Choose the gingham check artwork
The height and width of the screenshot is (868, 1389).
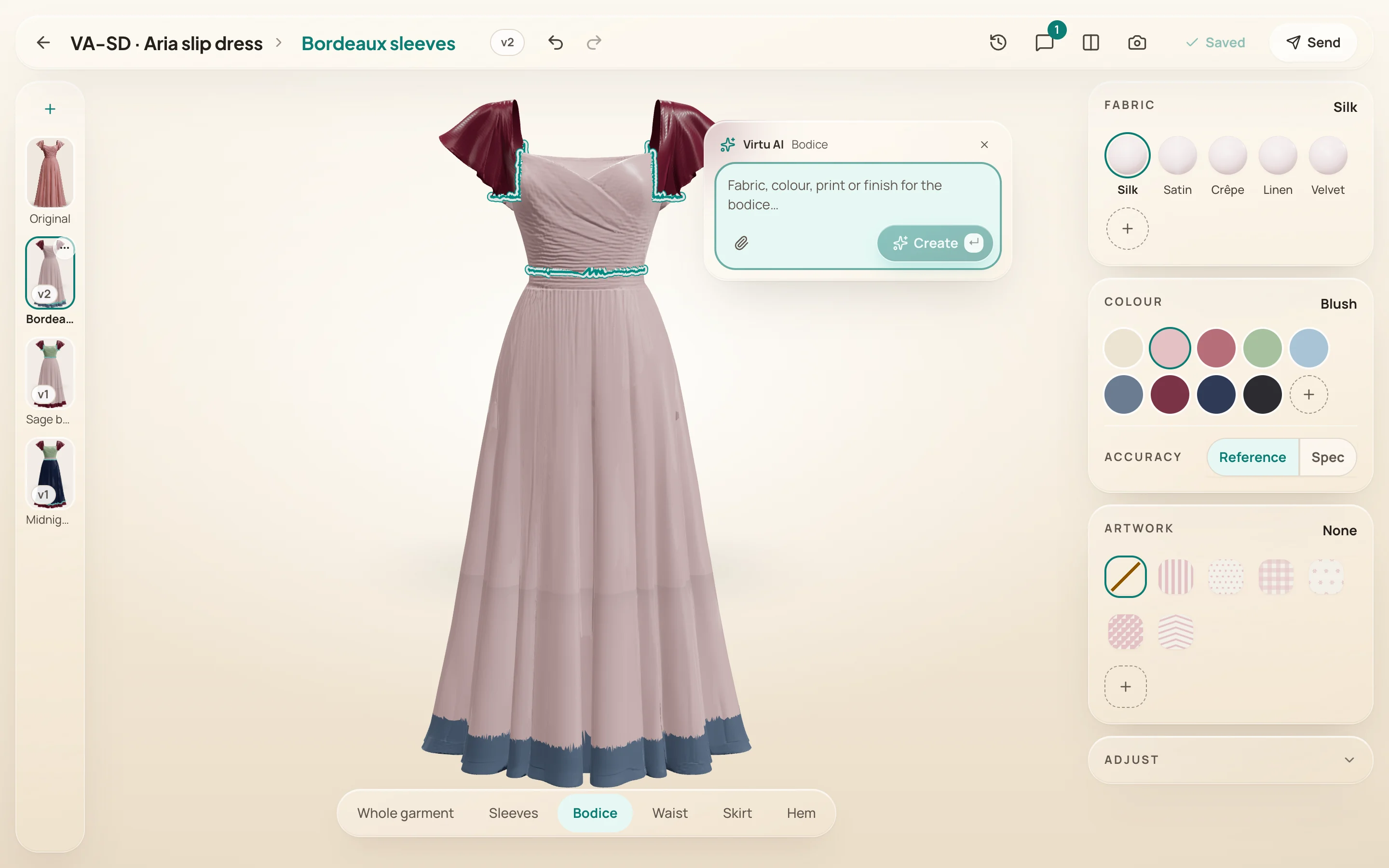pos(1276,577)
